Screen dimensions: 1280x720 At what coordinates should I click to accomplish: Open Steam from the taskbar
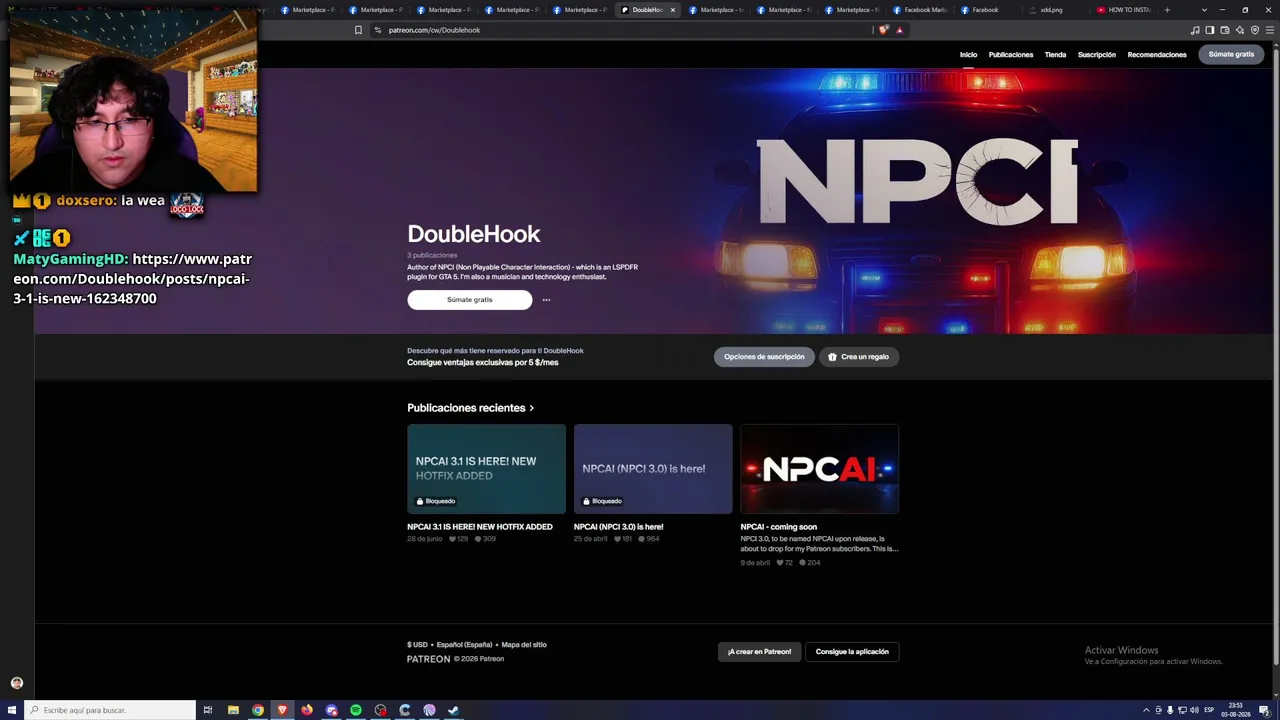pyautogui.click(x=454, y=710)
